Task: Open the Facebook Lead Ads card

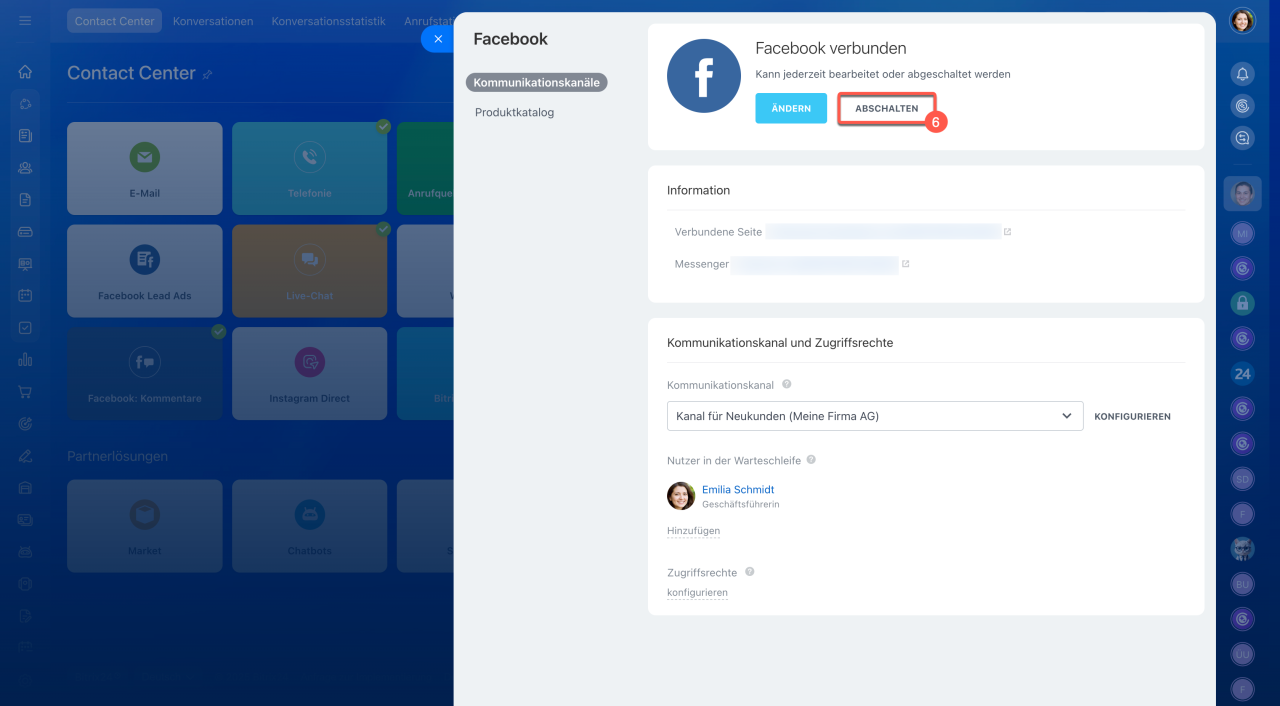Action: tap(145, 271)
